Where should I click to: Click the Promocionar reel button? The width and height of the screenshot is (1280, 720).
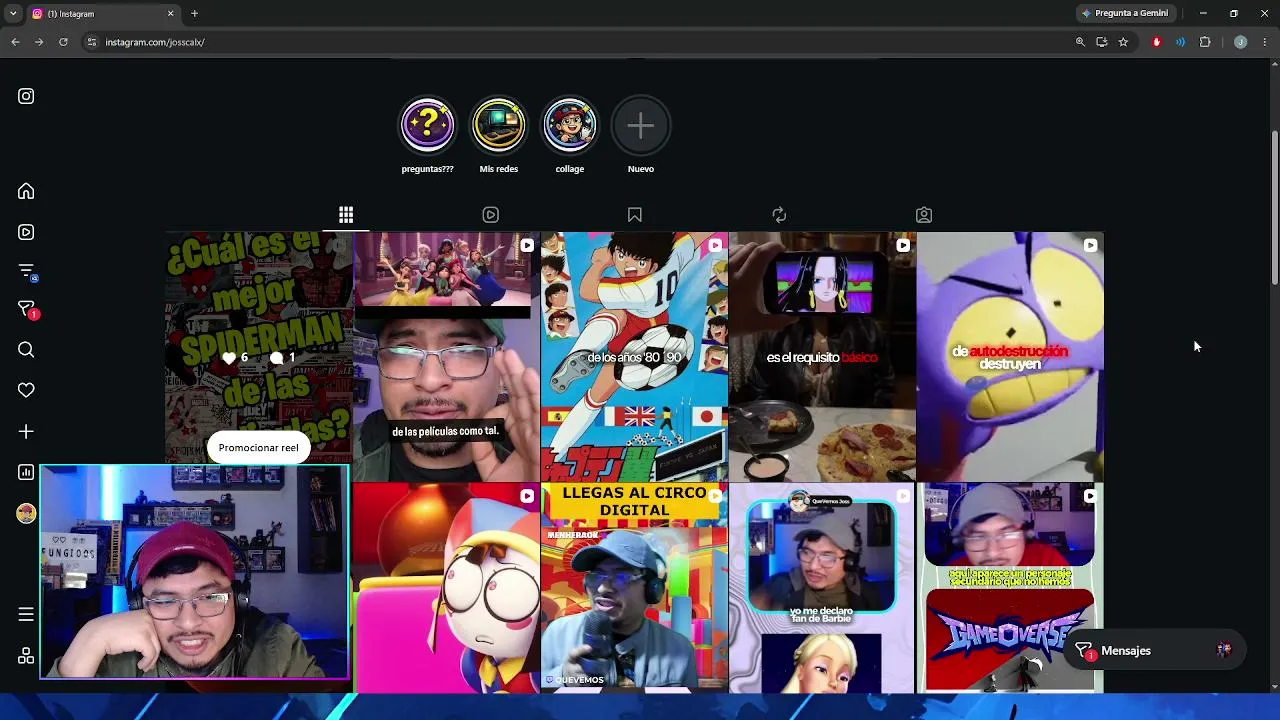[x=259, y=447]
